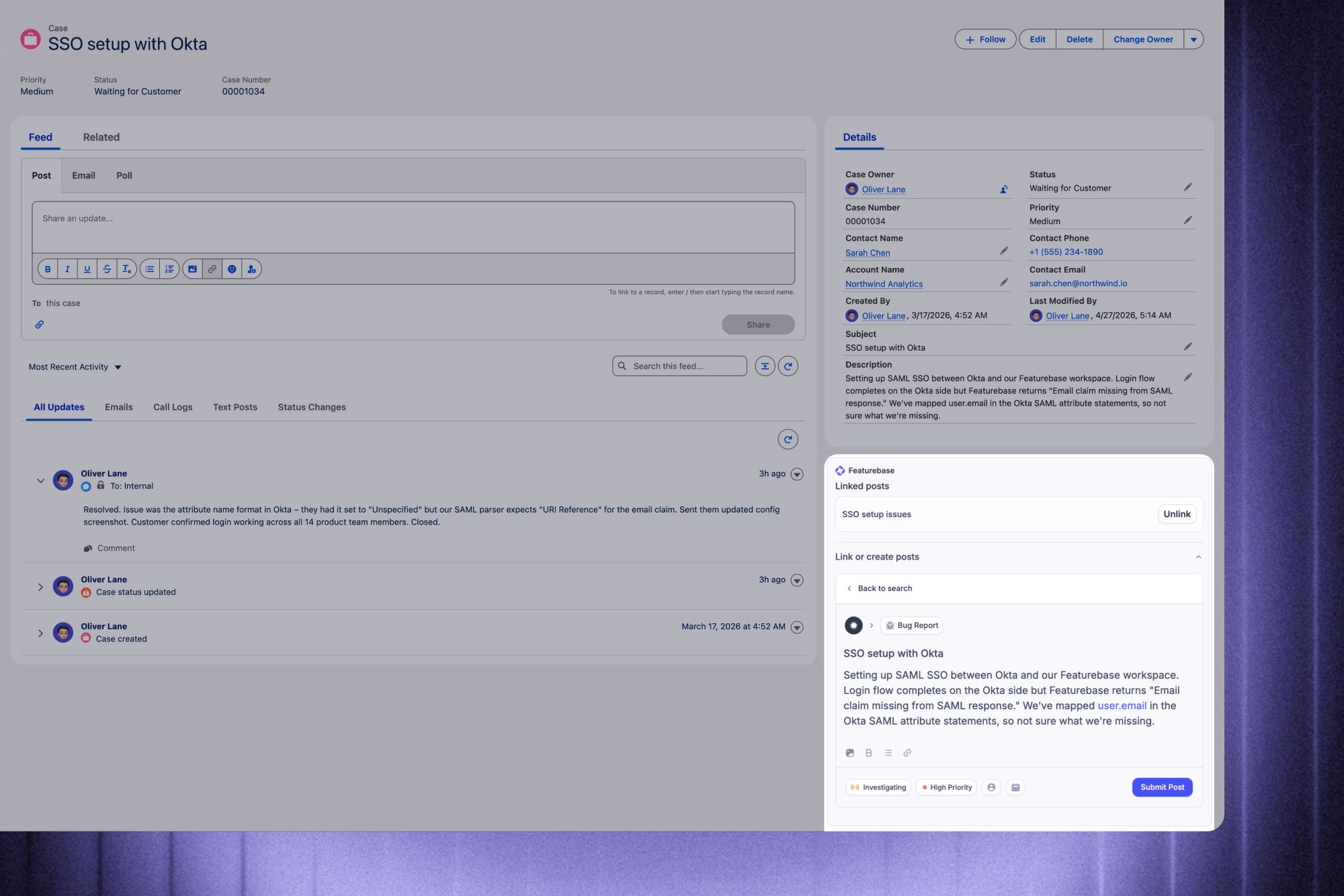Image resolution: width=1344 pixels, height=896 pixels.
Task: Insert a numbered list in the post
Action: pos(169,269)
